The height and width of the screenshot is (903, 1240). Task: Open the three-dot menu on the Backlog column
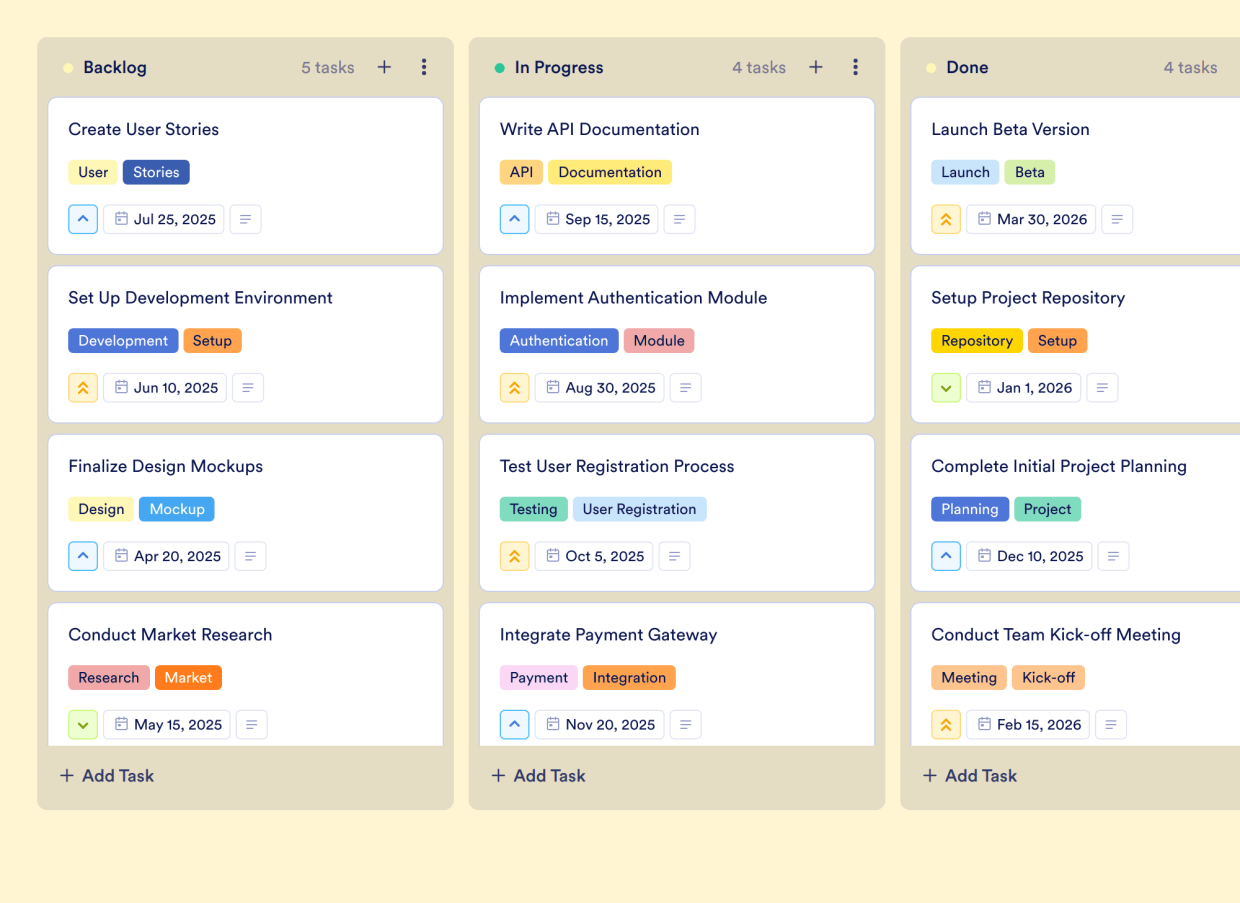click(x=424, y=67)
